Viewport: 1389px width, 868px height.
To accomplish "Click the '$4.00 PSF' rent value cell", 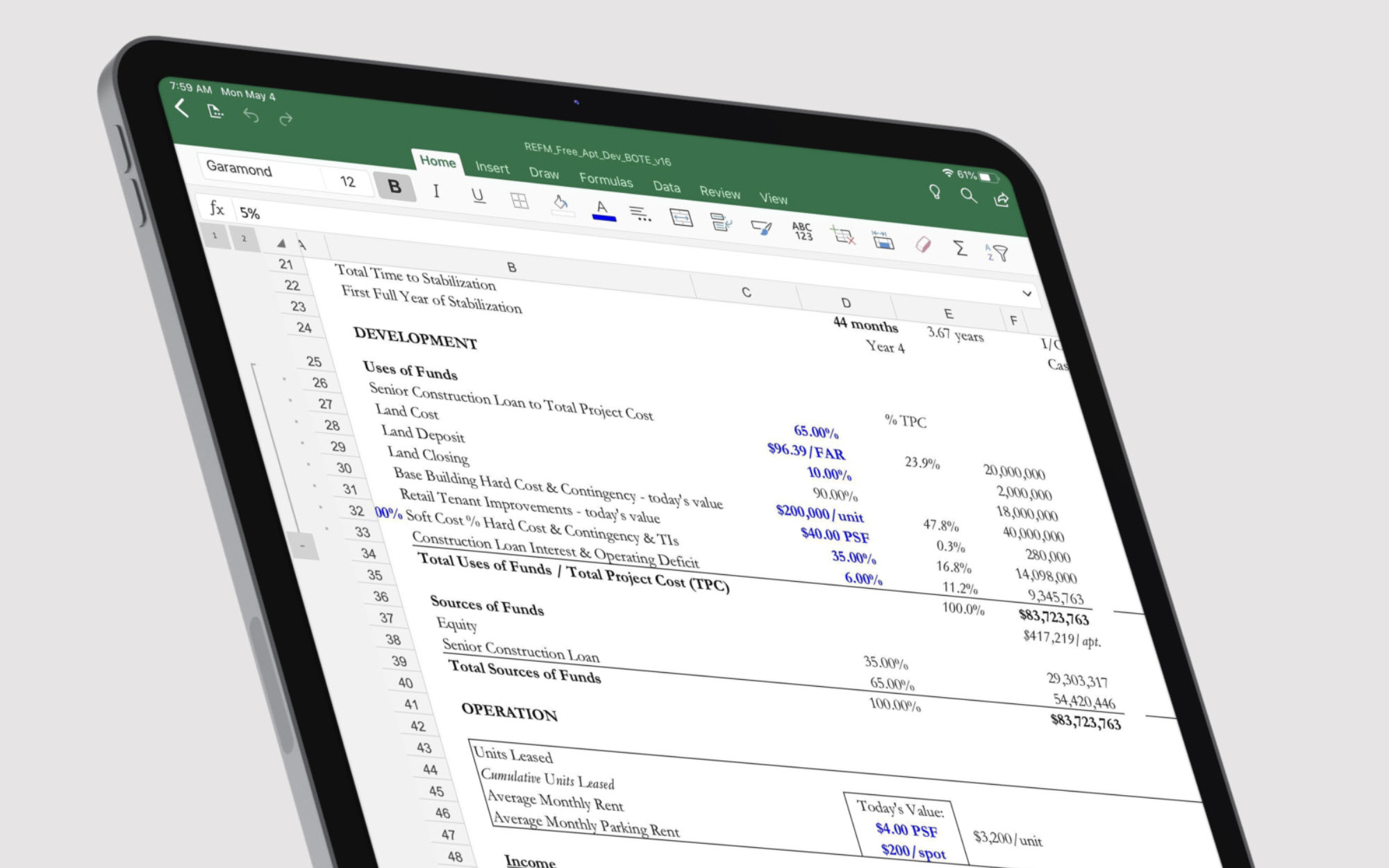I will pos(906,829).
